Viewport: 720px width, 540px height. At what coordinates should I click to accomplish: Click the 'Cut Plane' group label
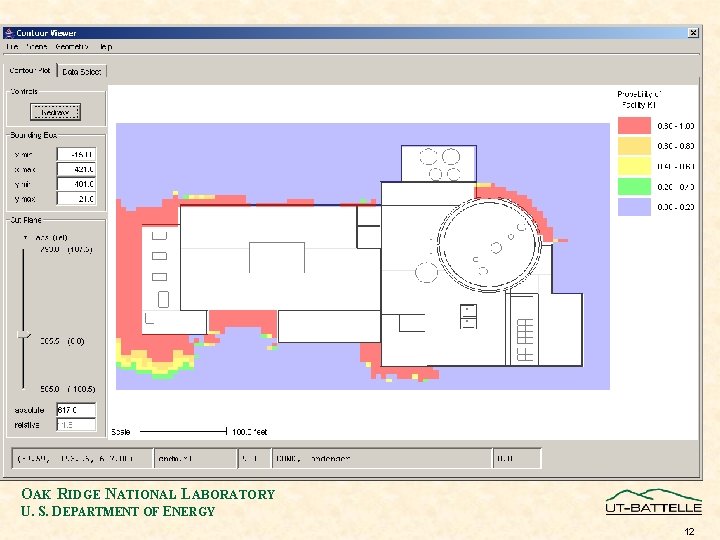click(x=26, y=220)
